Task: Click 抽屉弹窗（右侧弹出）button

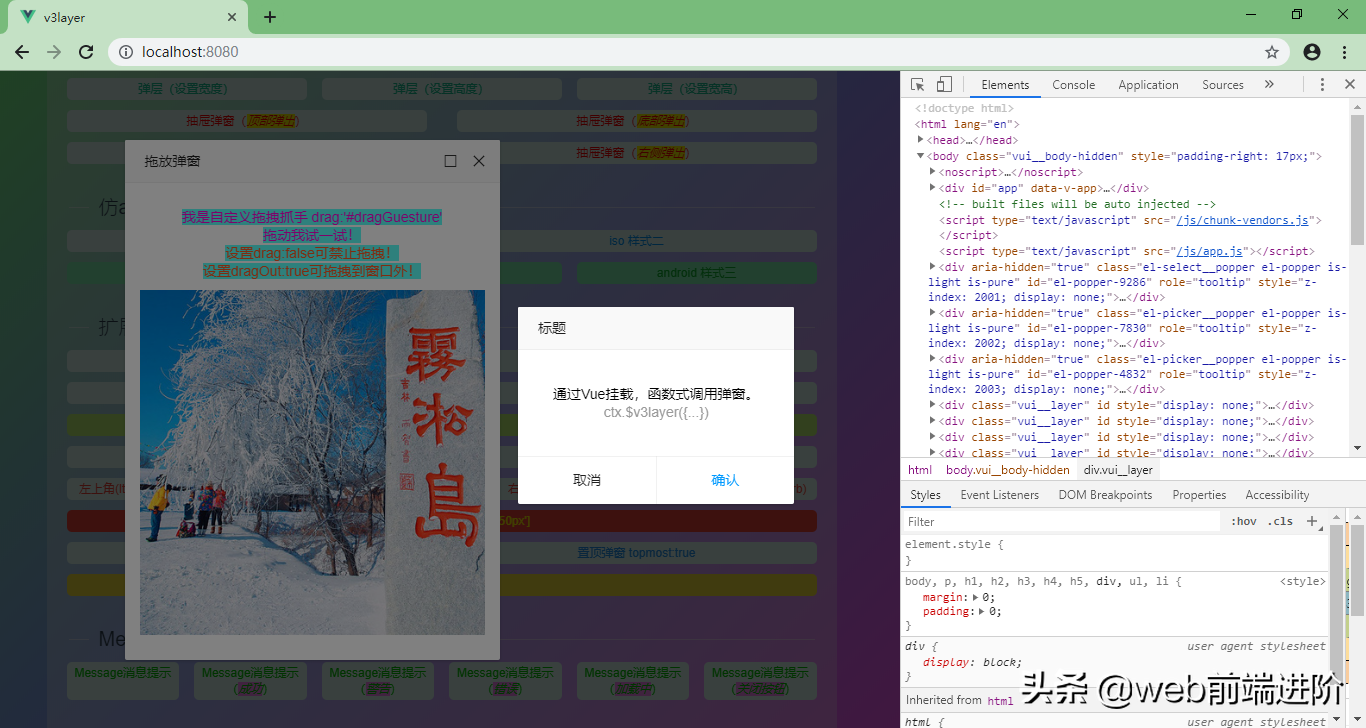Action: 637,153
